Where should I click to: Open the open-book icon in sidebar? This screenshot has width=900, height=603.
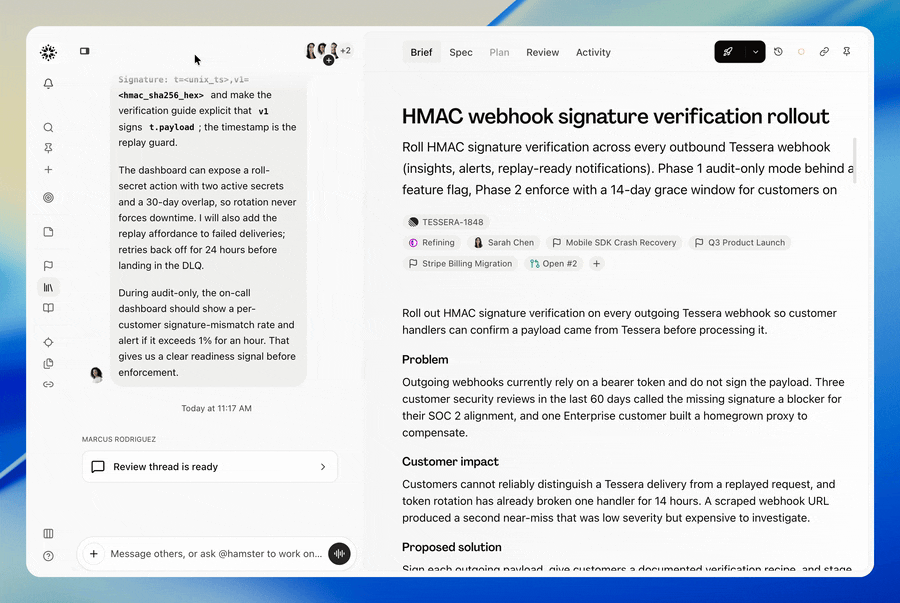(48, 308)
